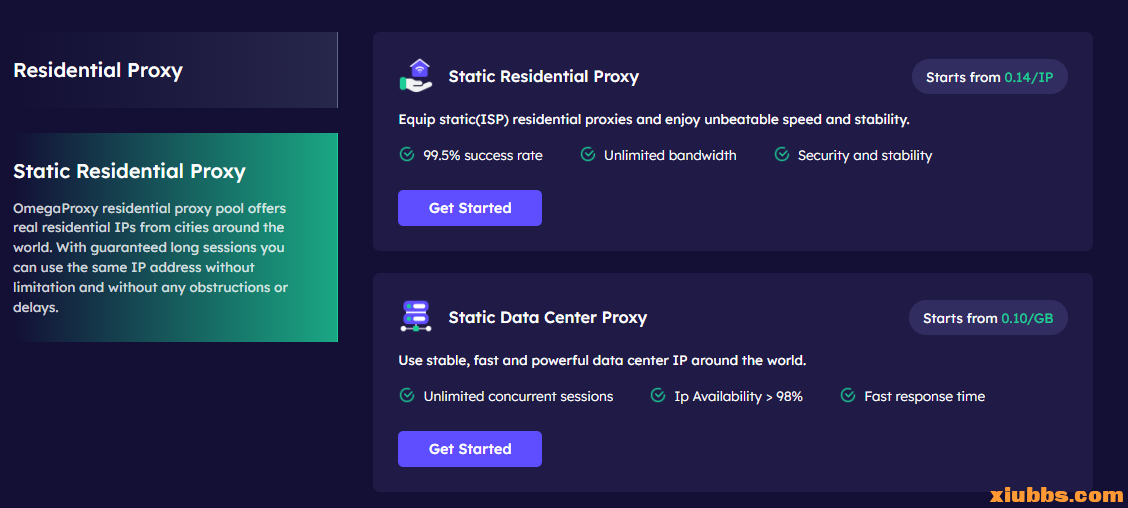Viewport: 1128px width, 508px height.
Task: Click the xiubbs.com watermark link
Action: pyautogui.click(x=1056, y=495)
